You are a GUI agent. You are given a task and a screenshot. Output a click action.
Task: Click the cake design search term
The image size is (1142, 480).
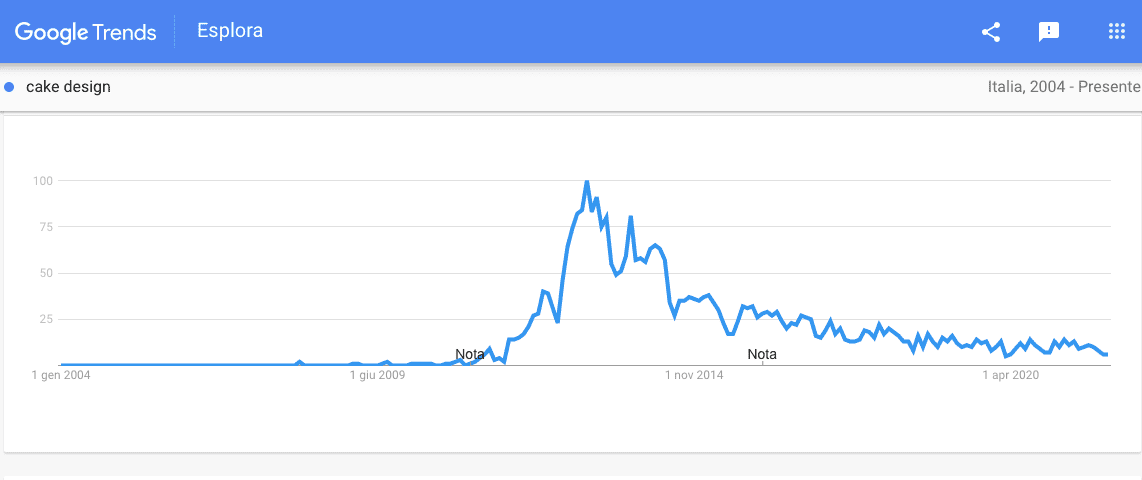(x=68, y=87)
